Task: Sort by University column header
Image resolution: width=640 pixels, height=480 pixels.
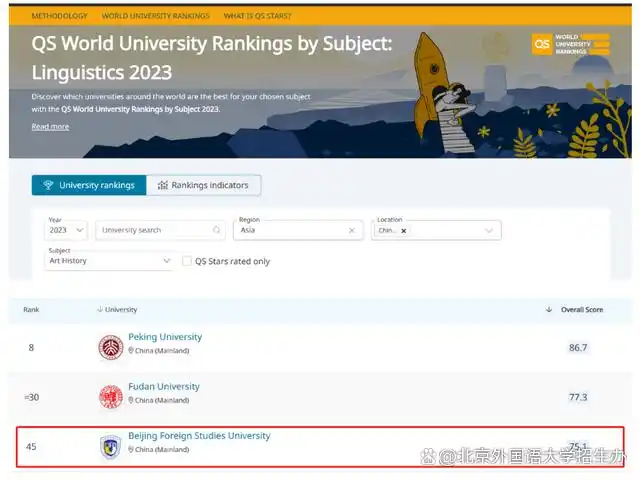Action: (x=117, y=310)
